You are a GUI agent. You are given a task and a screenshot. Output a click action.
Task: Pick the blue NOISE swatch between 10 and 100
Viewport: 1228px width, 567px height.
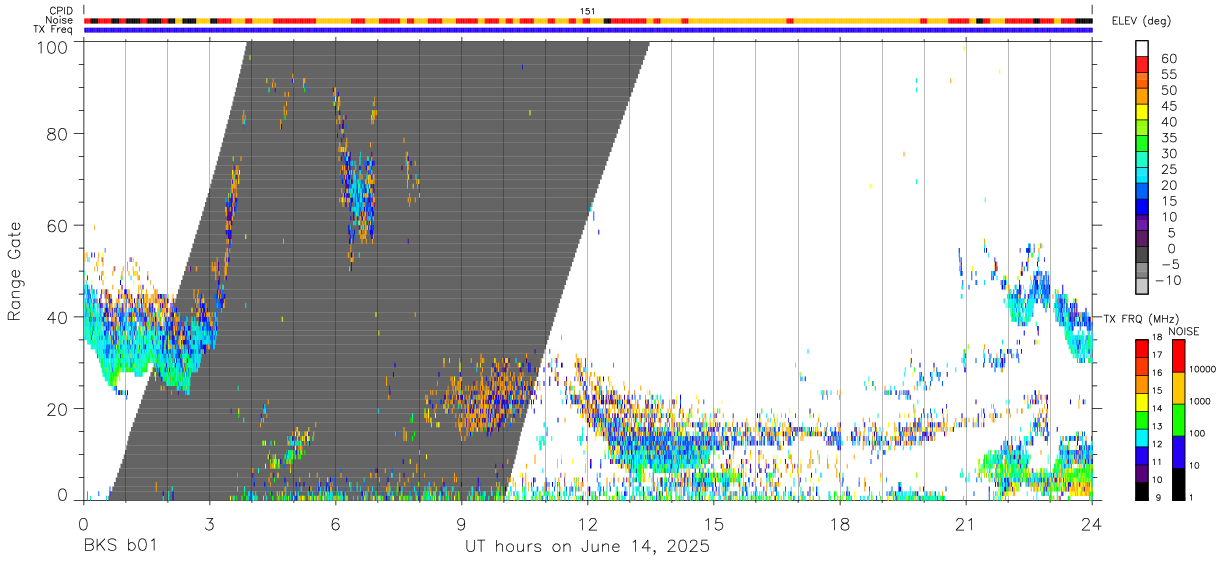coord(1179,451)
